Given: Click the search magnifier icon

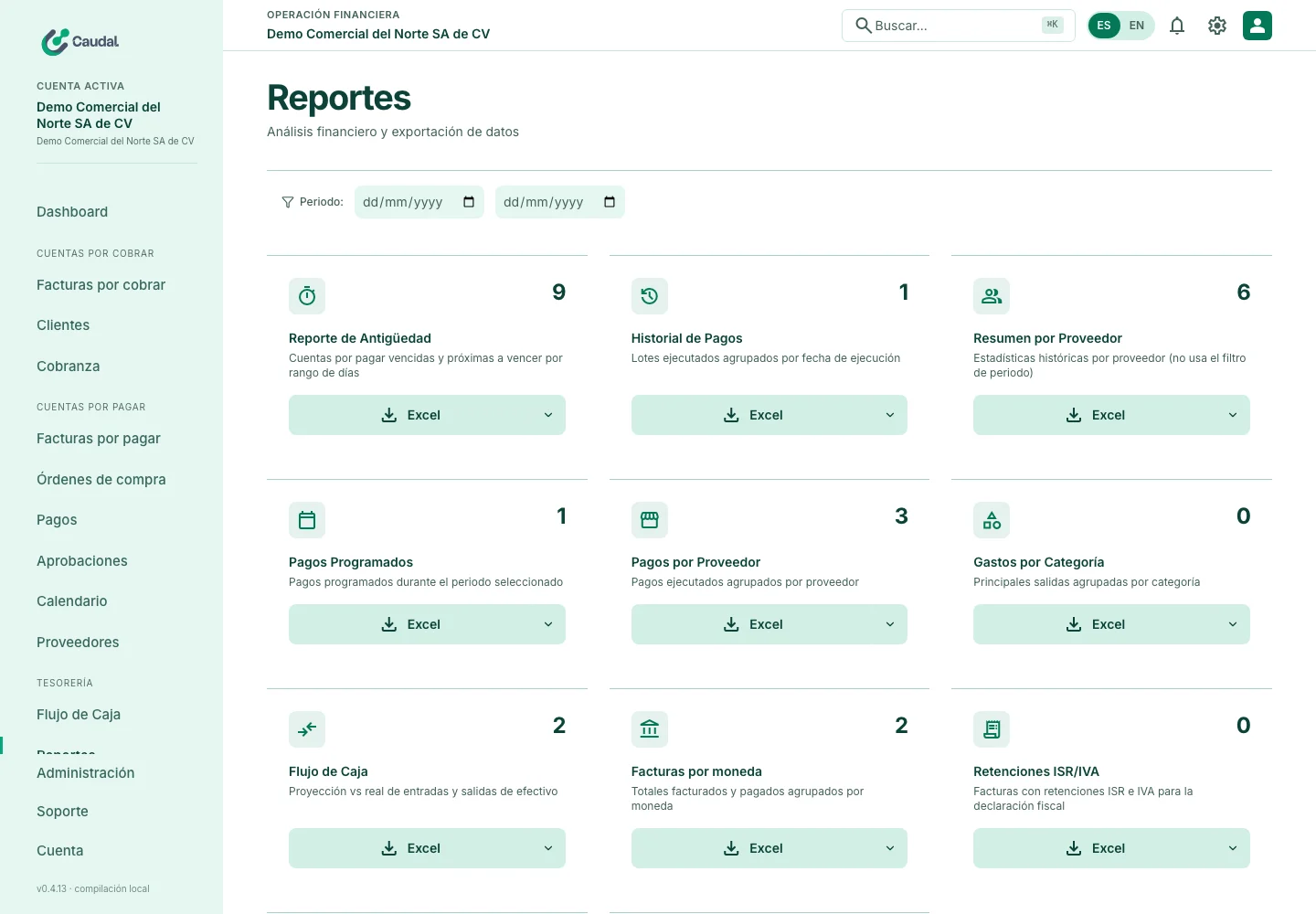Looking at the screenshot, I should [863, 26].
